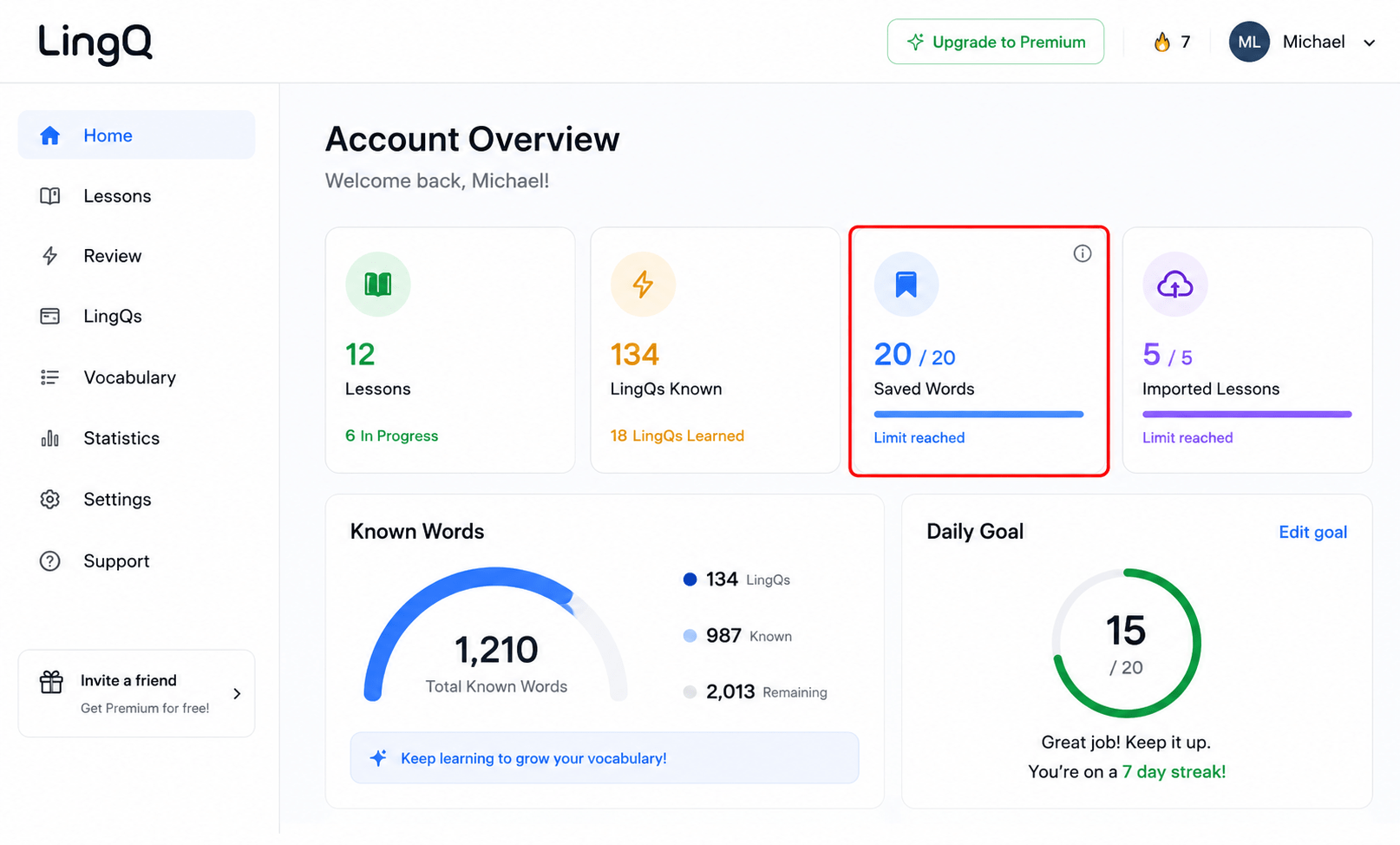
Task: Click the Home house icon in sidebar
Action: pos(50,135)
